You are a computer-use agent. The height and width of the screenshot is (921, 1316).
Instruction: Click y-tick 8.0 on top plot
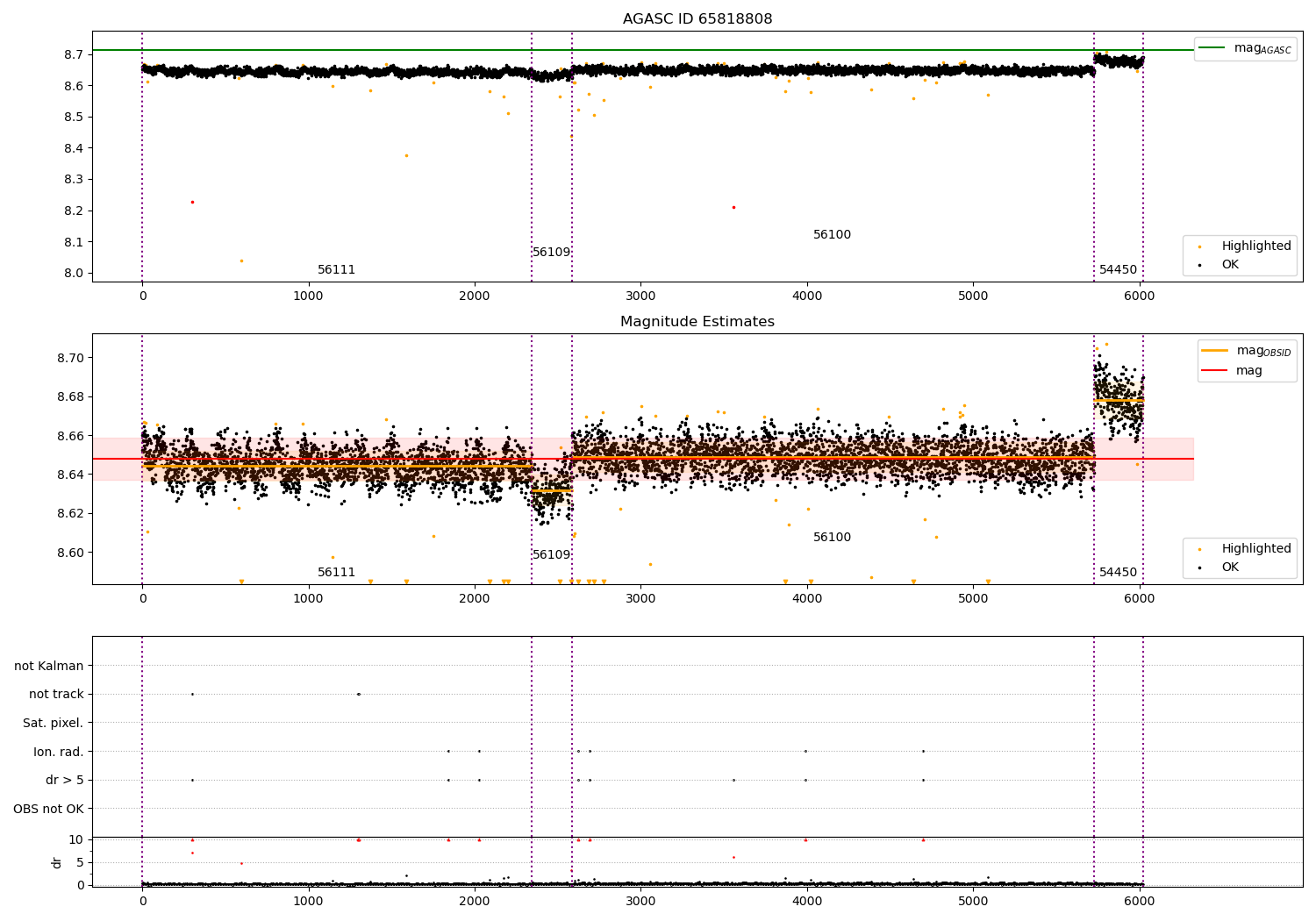(x=74, y=274)
